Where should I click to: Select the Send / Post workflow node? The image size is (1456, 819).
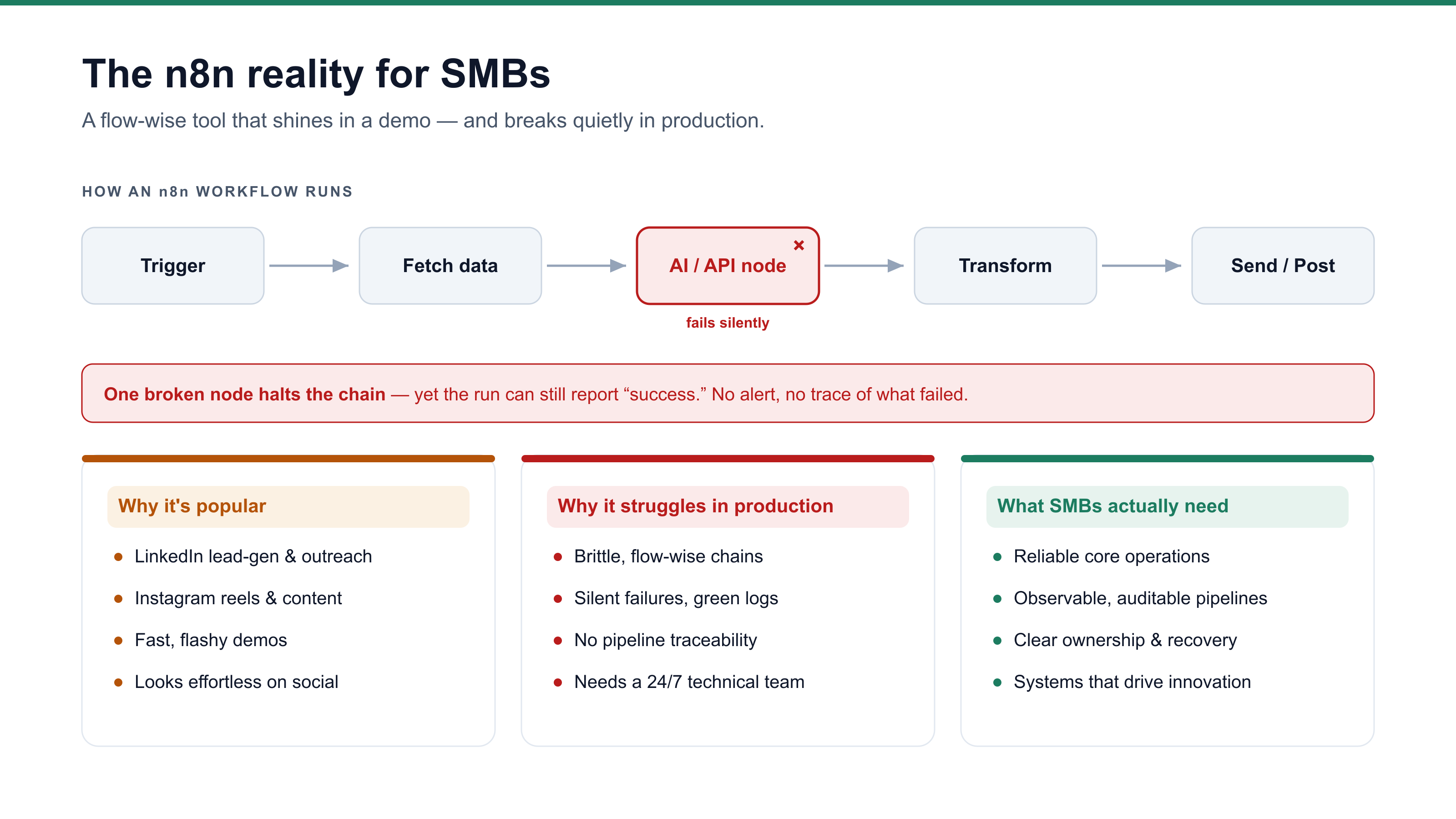[x=1283, y=266]
